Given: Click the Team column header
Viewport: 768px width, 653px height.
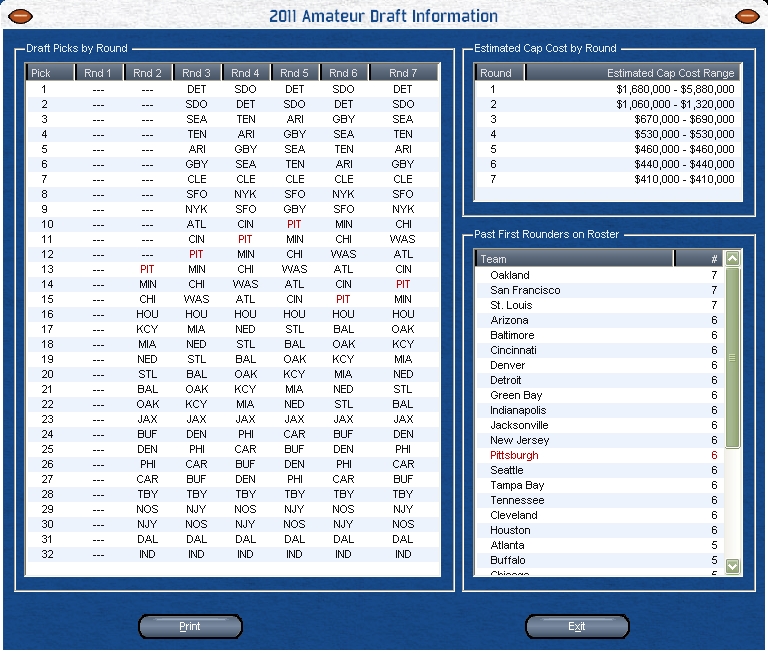Looking at the screenshot, I should click(x=588, y=259).
